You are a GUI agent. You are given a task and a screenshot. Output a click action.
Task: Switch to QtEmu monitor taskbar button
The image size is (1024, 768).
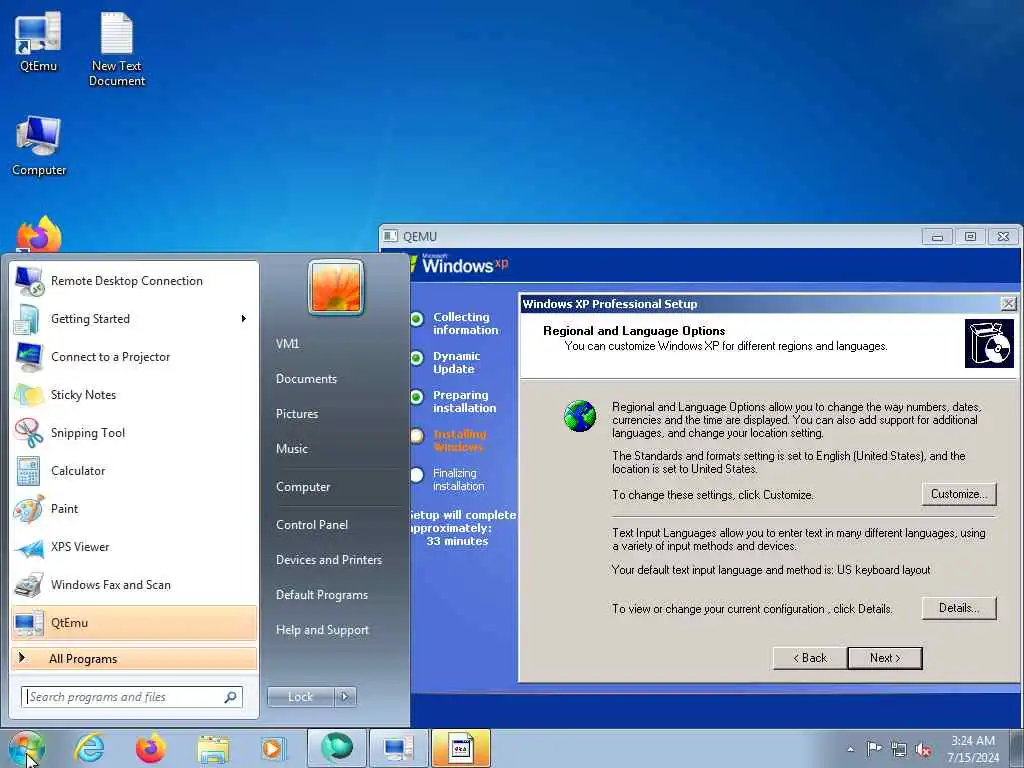coord(399,748)
